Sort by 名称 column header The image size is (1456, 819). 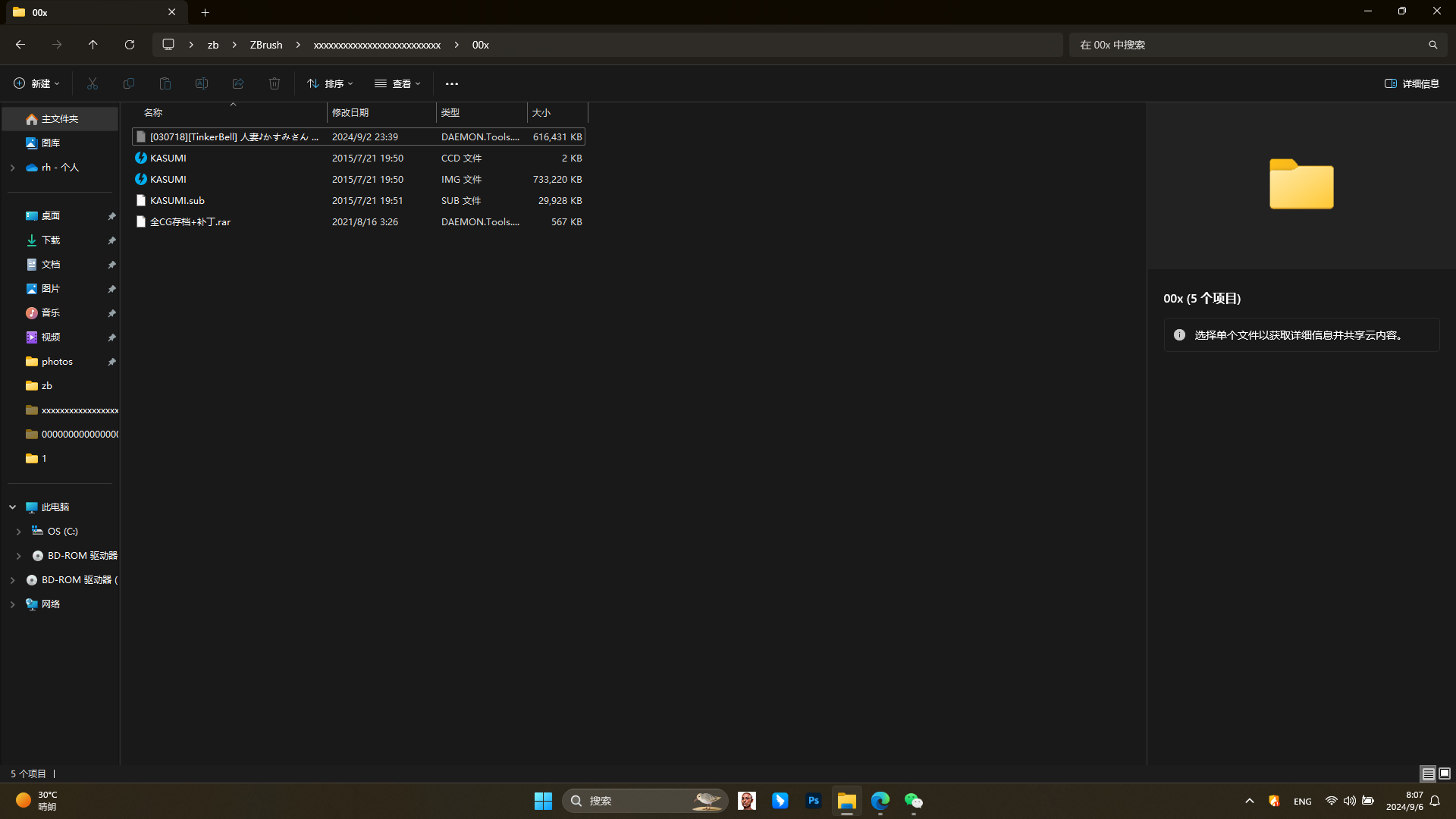tap(231, 112)
